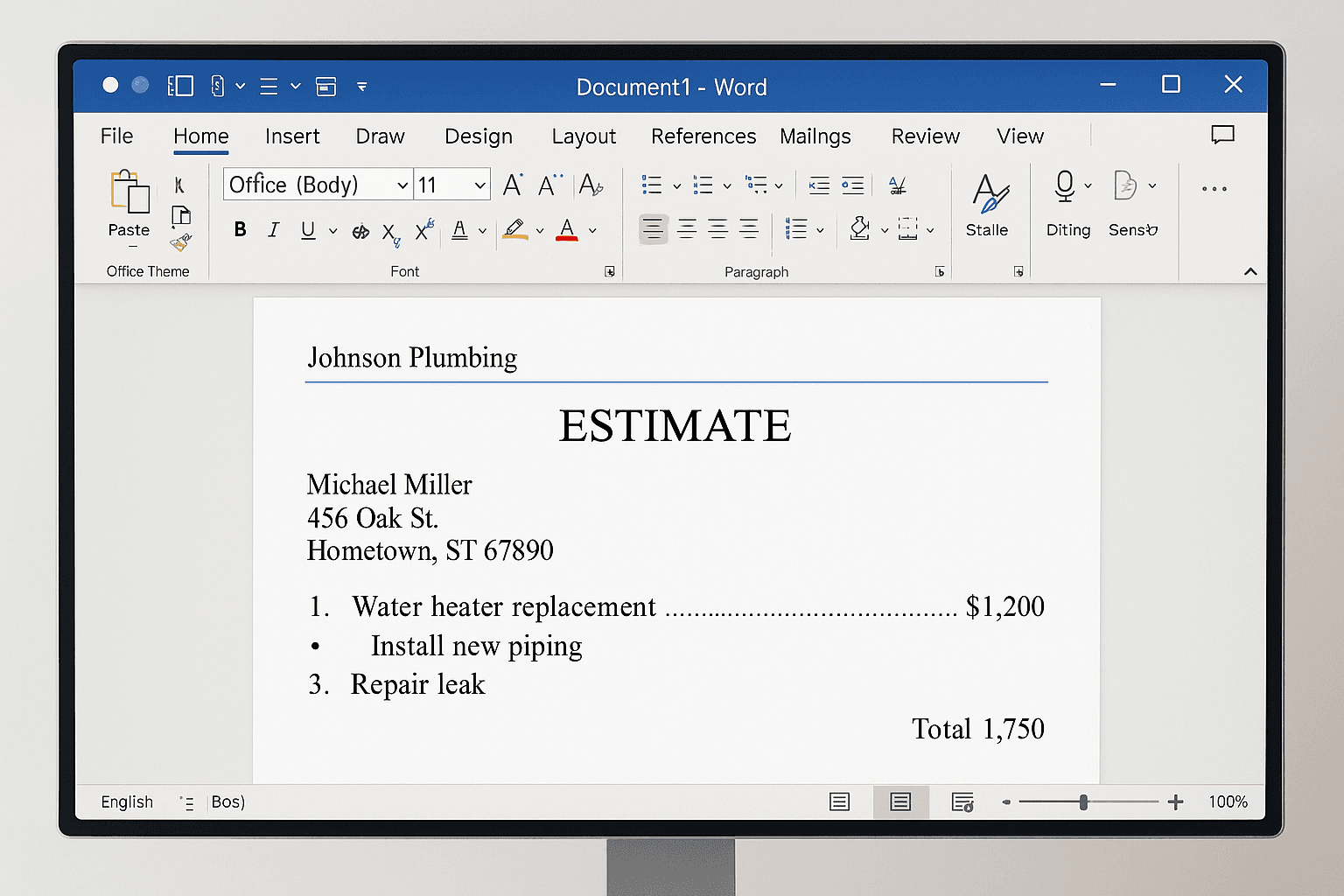Apply strikethrough formatting

[x=360, y=230]
